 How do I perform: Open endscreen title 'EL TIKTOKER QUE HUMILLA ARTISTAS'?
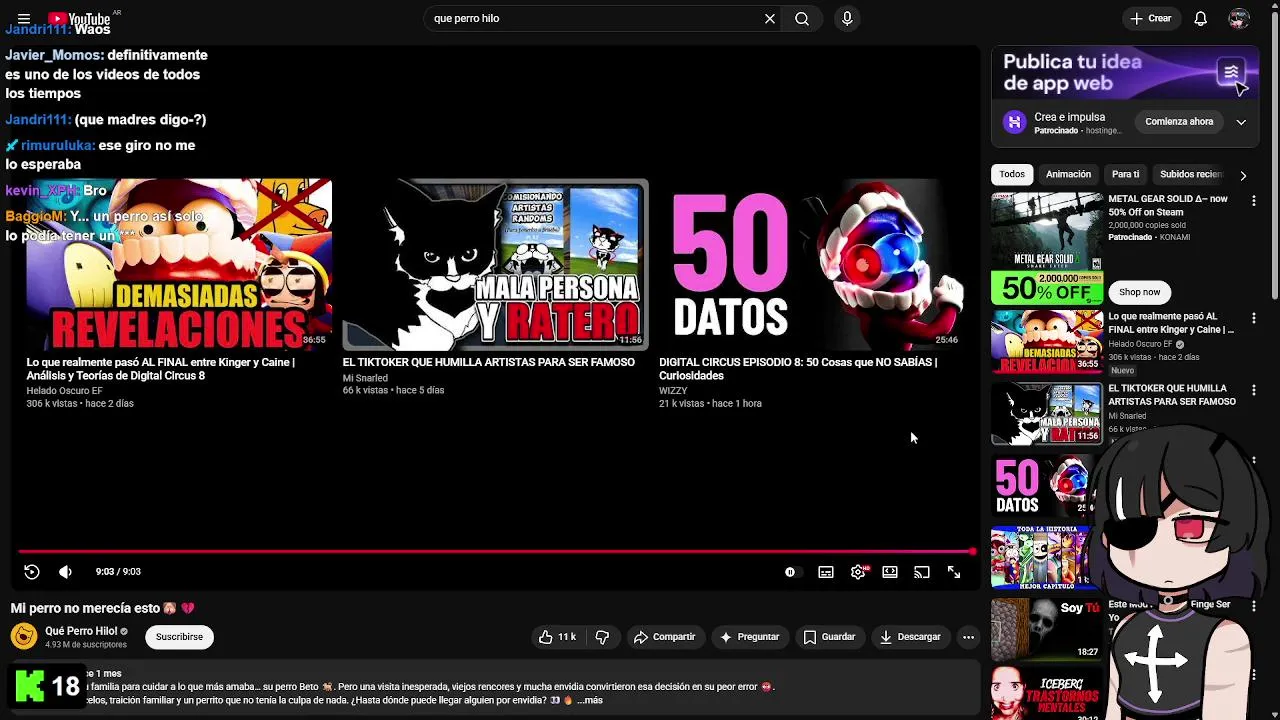pos(488,362)
